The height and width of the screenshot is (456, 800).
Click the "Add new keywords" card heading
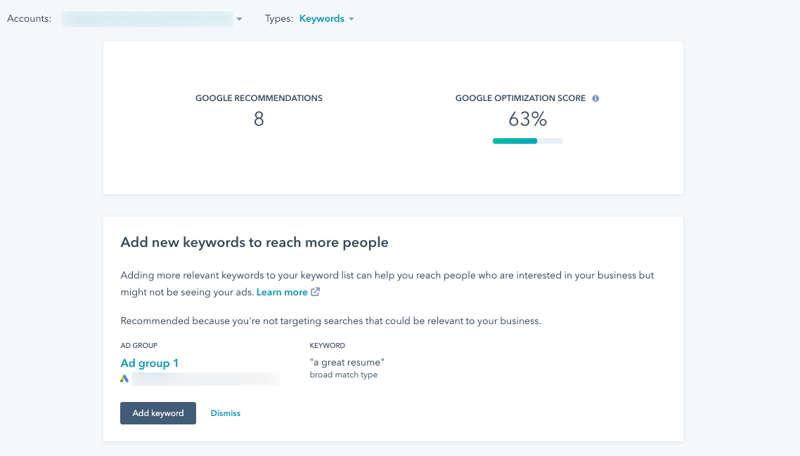click(254, 243)
